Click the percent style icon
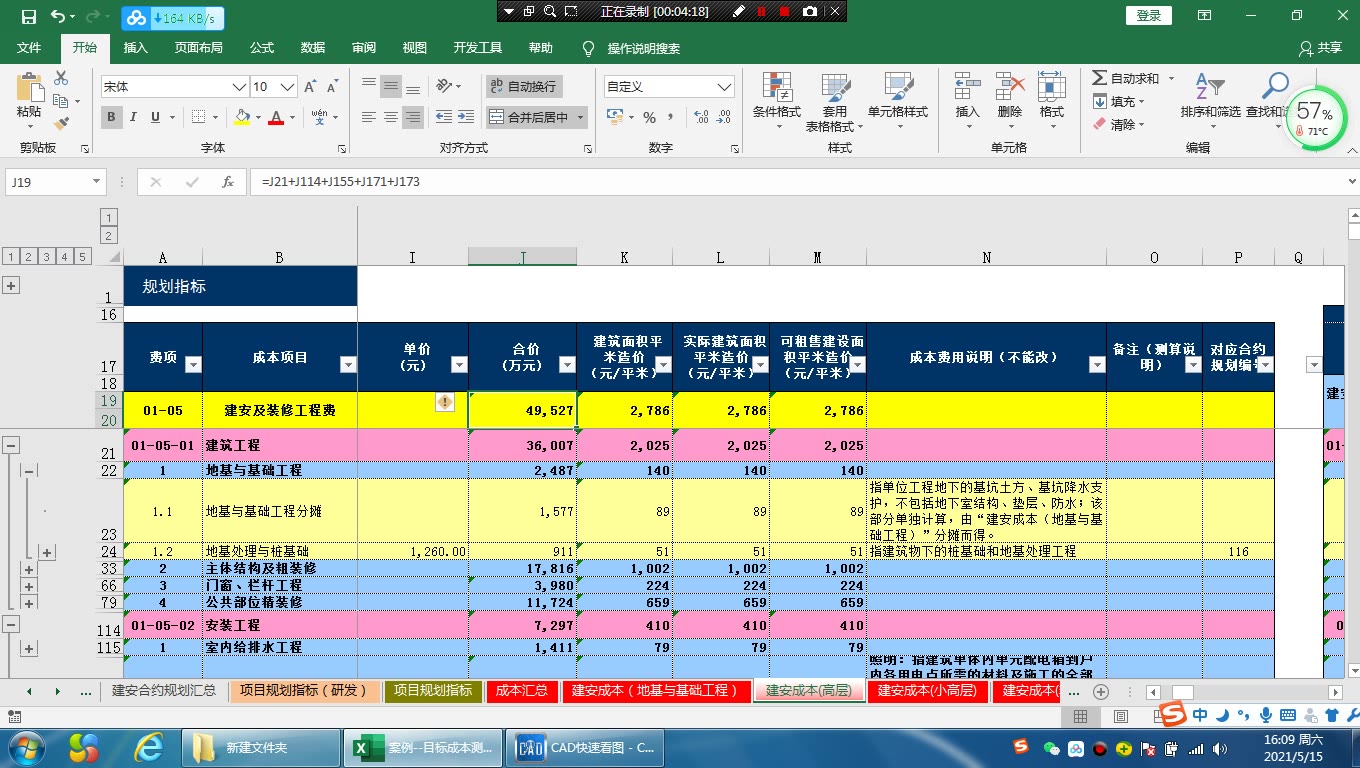Viewport: 1360px width, 768px height. point(649,118)
